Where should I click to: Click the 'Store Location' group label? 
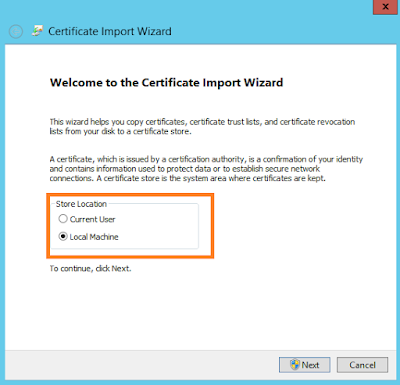pos(81,204)
